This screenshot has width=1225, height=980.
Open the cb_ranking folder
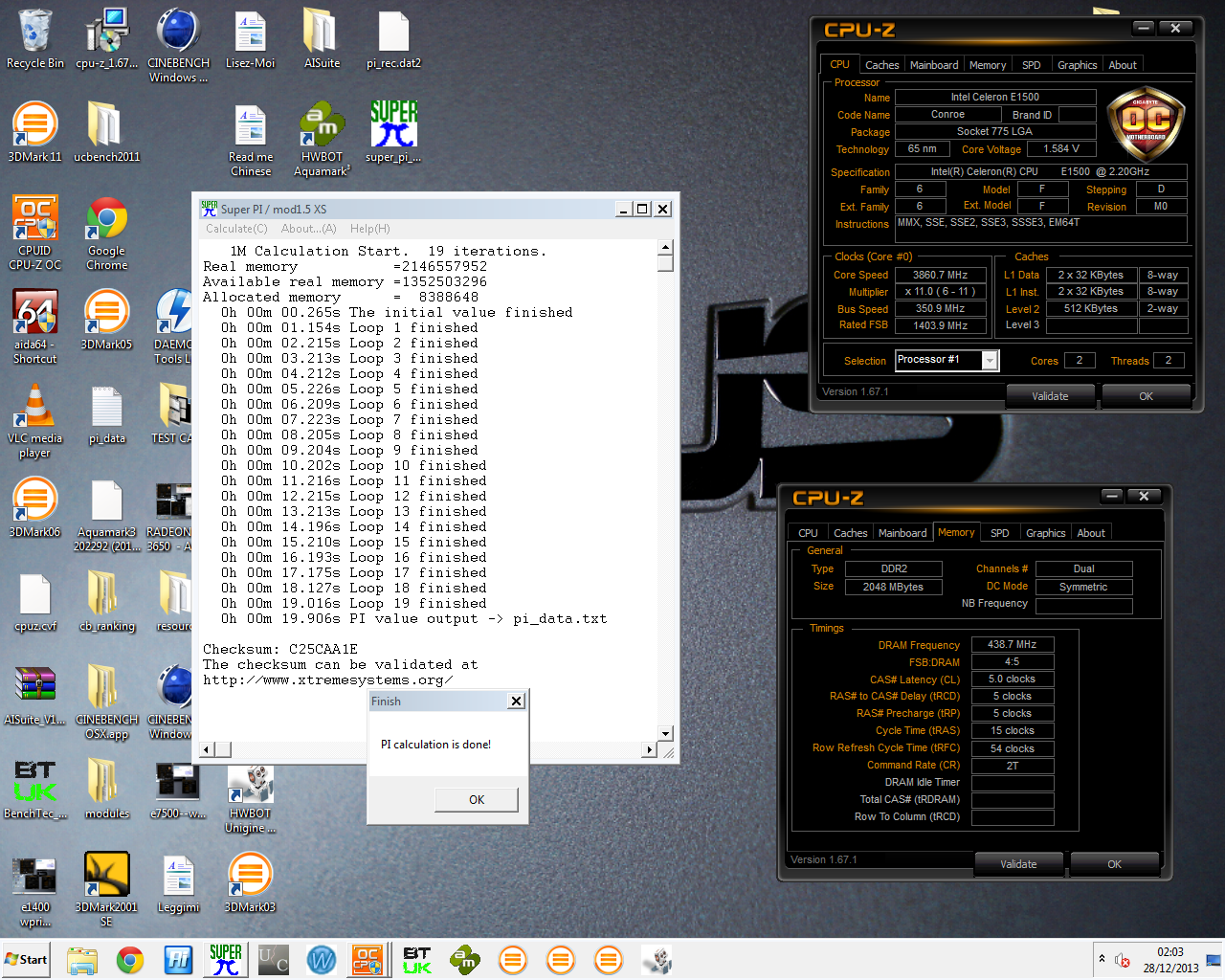point(106,600)
